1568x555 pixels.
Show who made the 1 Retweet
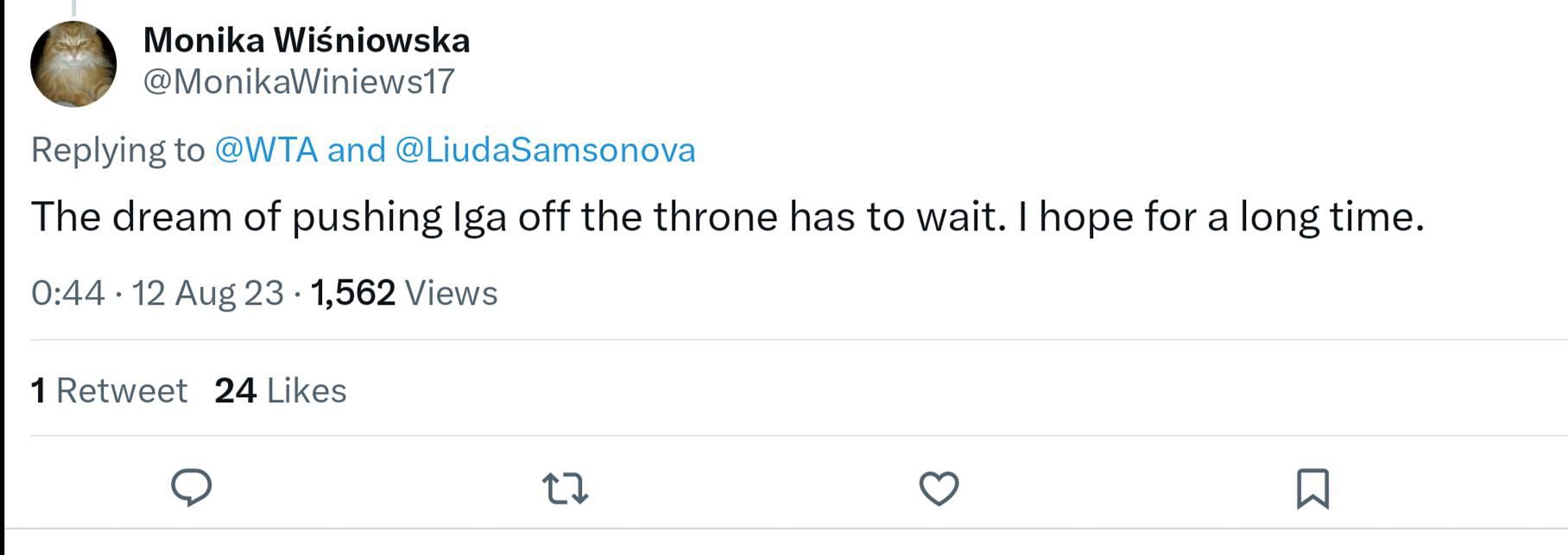(x=109, y=391)
